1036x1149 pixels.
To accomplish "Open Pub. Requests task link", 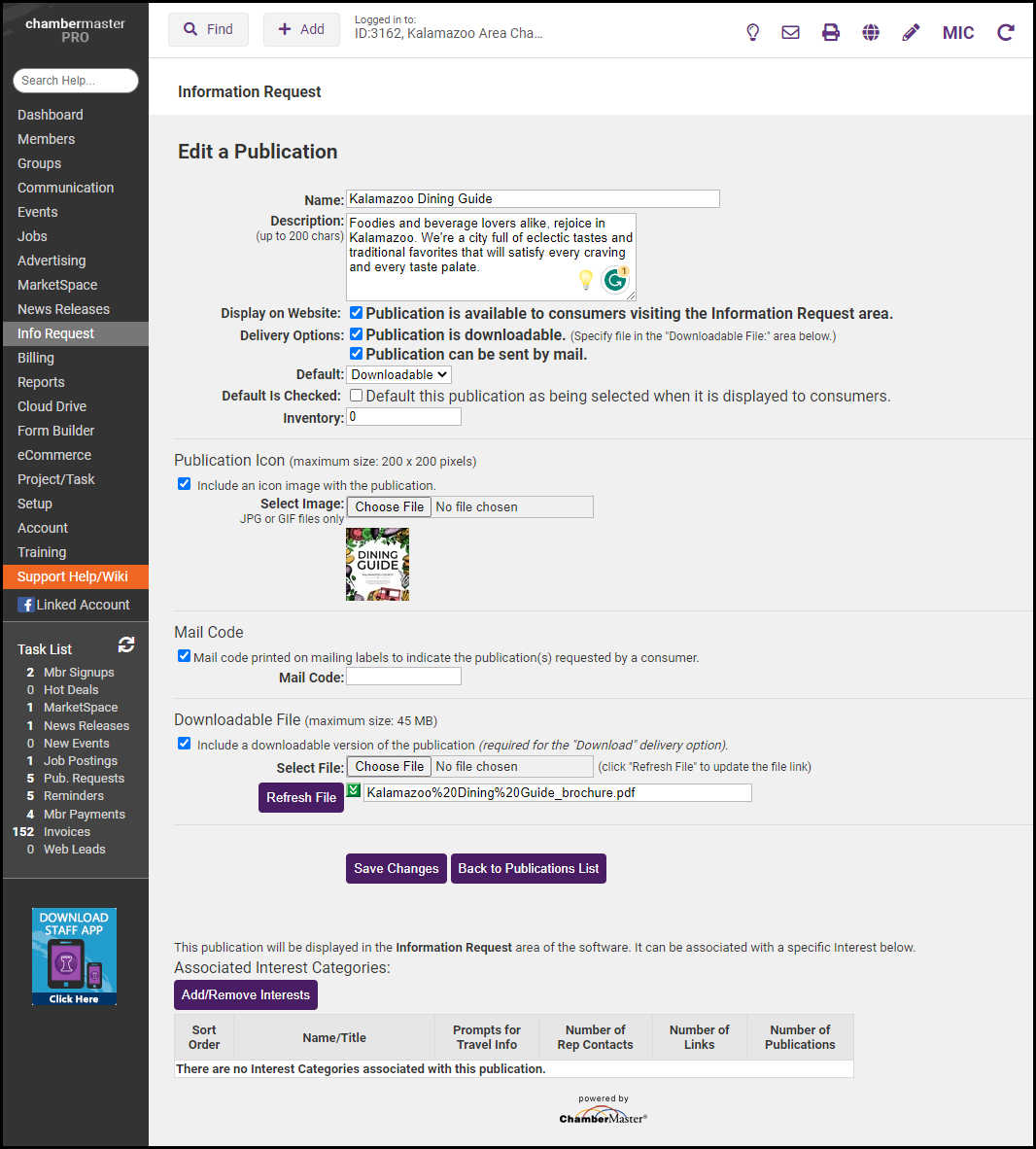I will [84, 779].
